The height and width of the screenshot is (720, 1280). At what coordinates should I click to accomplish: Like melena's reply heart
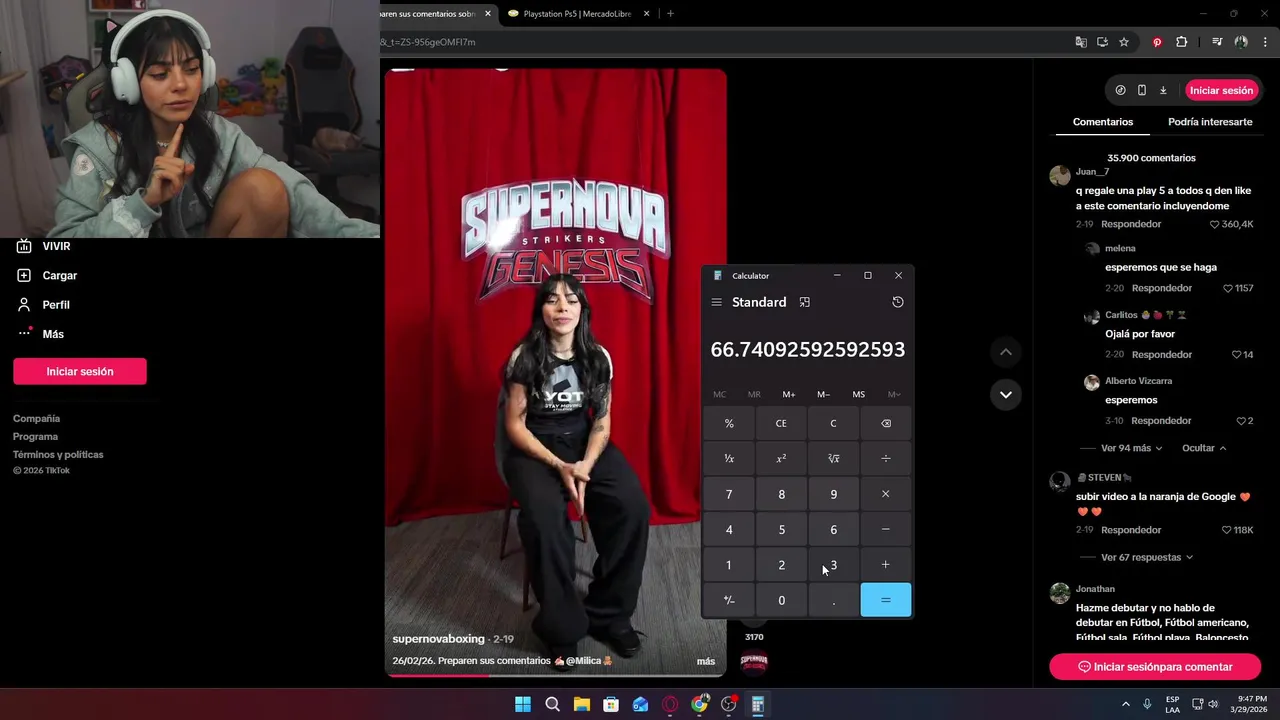(x=1228, y=288)
